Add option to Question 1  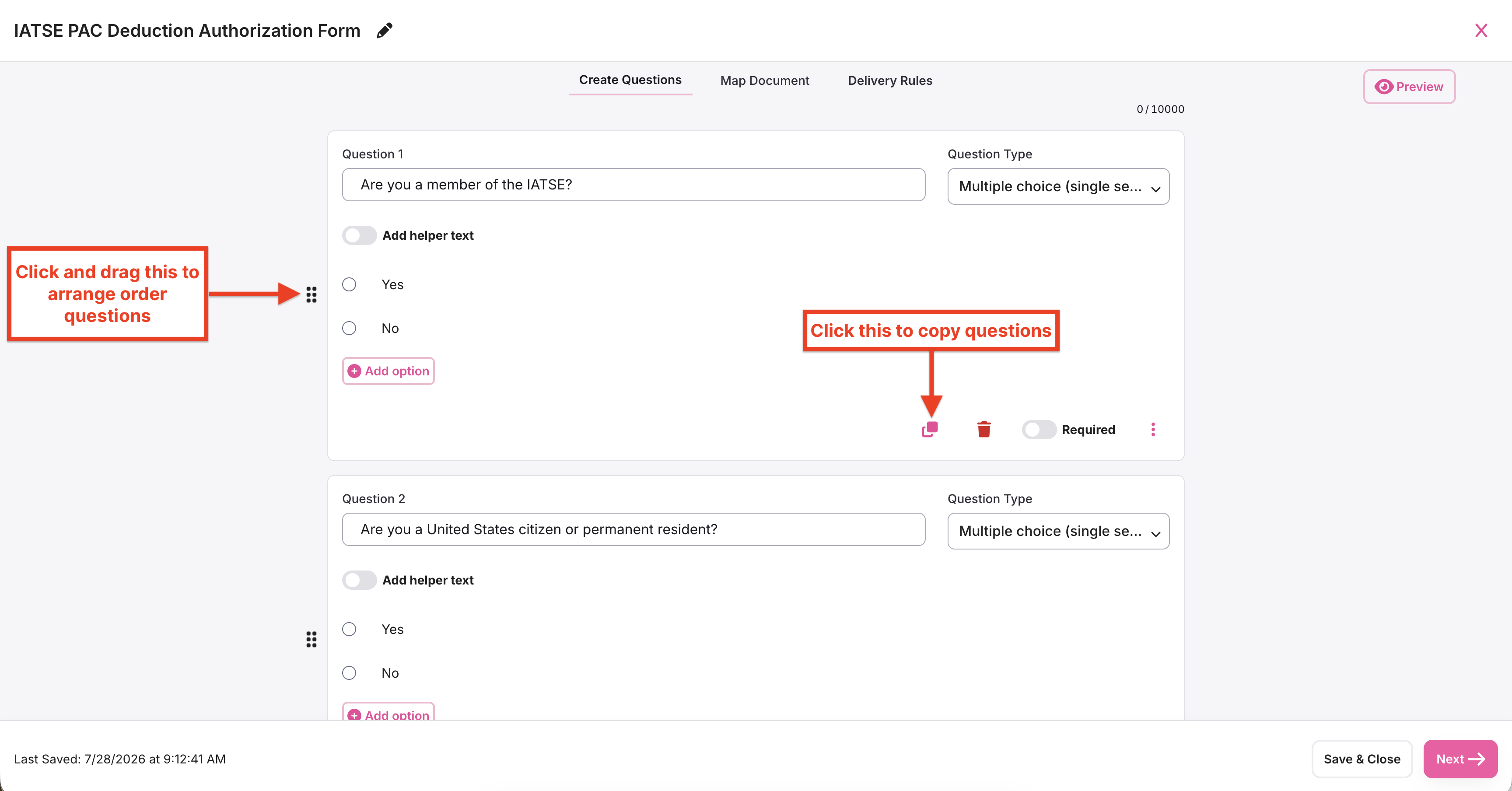[x=388, y=371]
